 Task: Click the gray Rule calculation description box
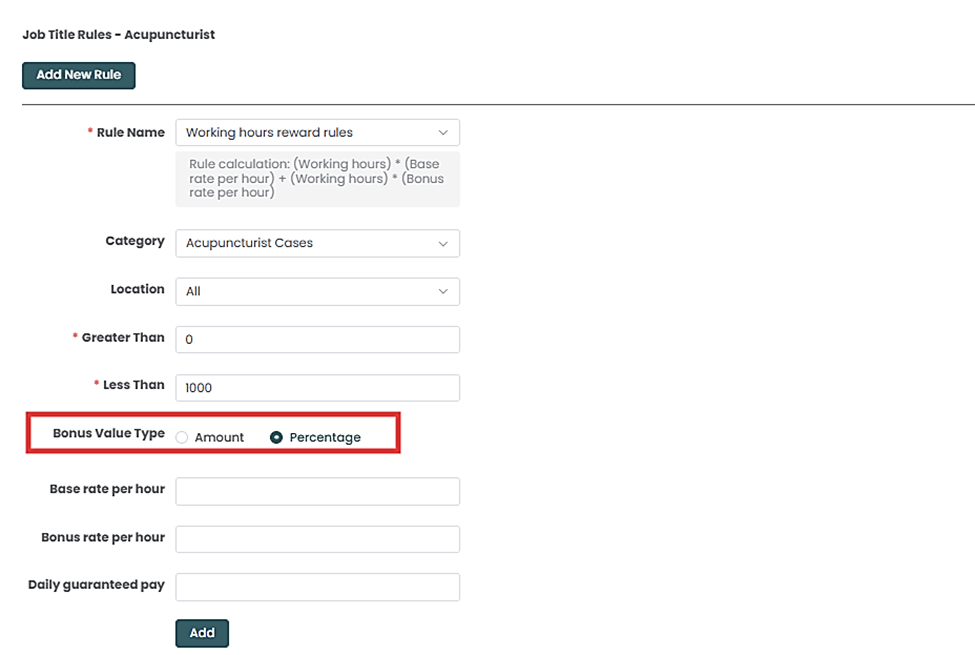[x=317, y=178]
